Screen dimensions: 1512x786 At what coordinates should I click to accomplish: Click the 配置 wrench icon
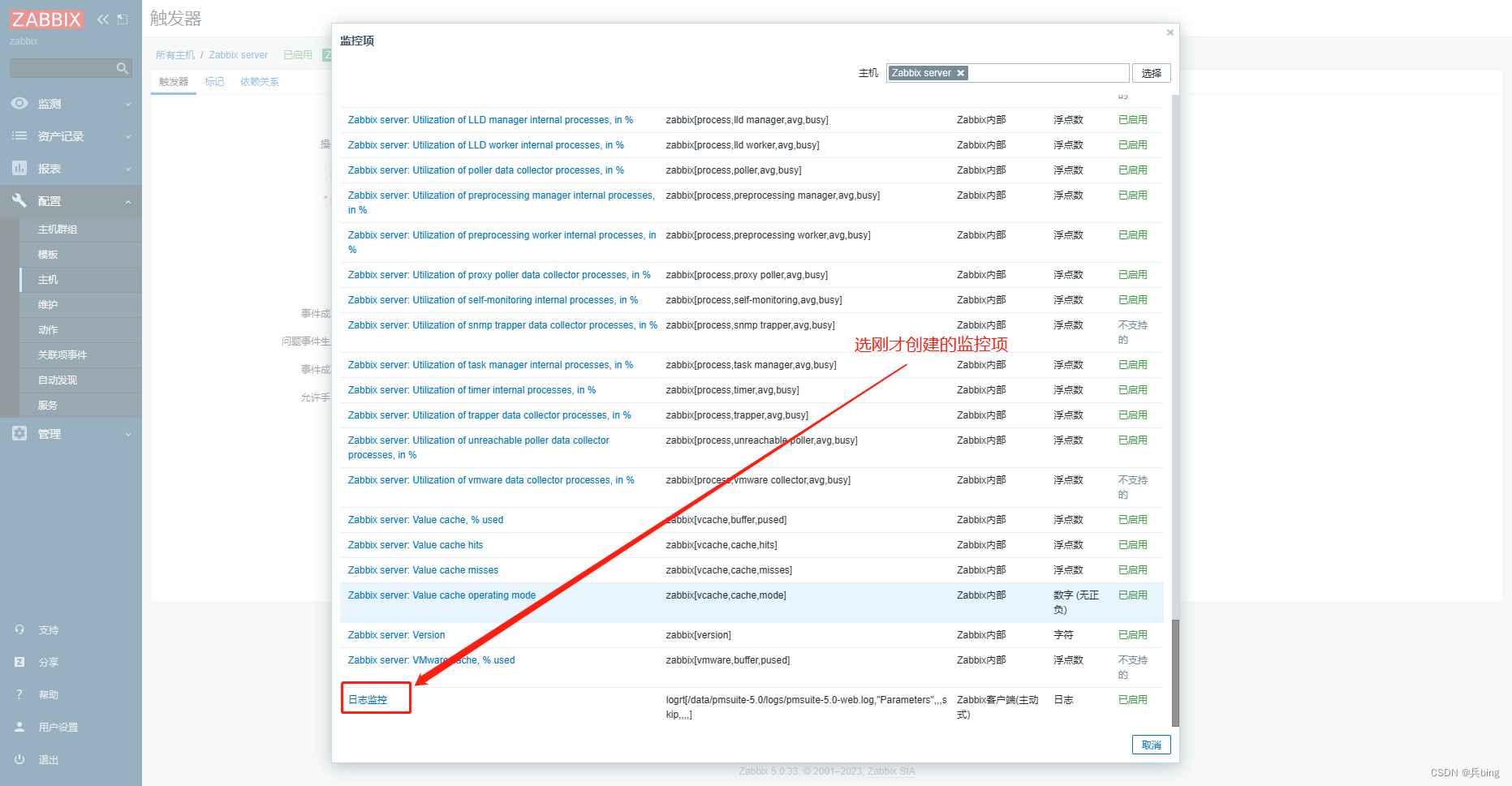[x=19, y=200]
